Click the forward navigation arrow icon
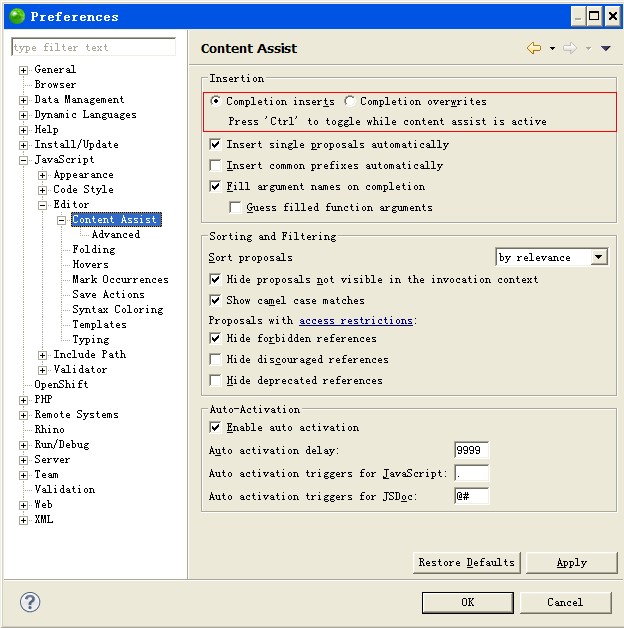This screenshot has height=628, width=624. pyautogui.click(x=570, y=48)
